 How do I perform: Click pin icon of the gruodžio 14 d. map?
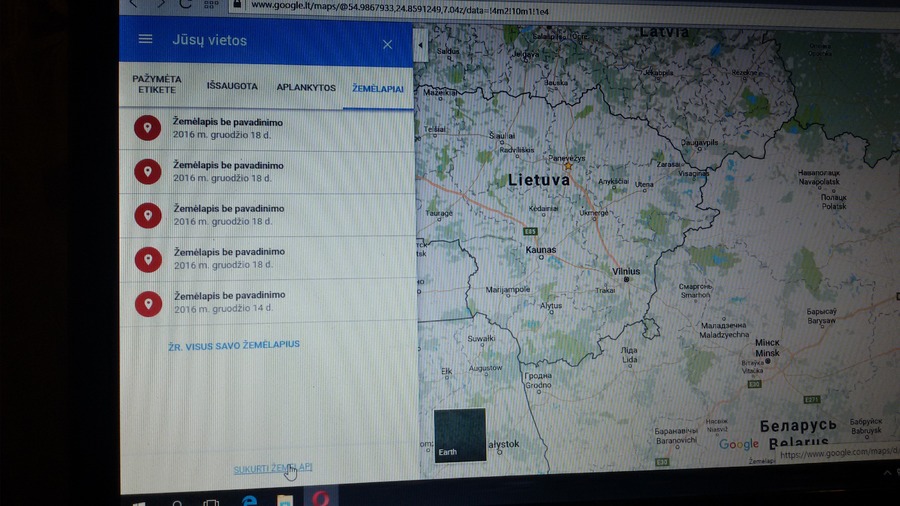(148, 304)
